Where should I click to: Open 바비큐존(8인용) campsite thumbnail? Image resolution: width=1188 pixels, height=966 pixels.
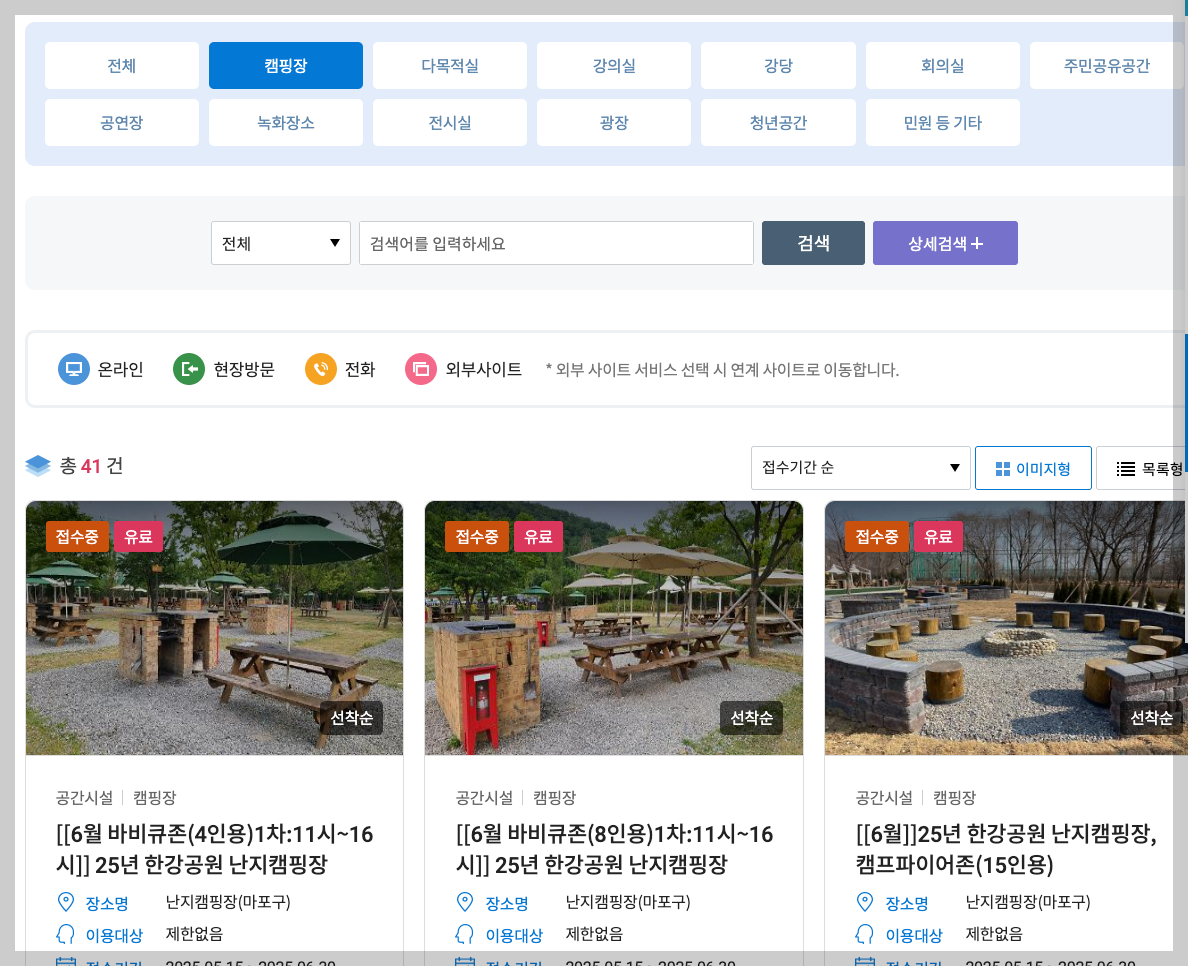614,627
